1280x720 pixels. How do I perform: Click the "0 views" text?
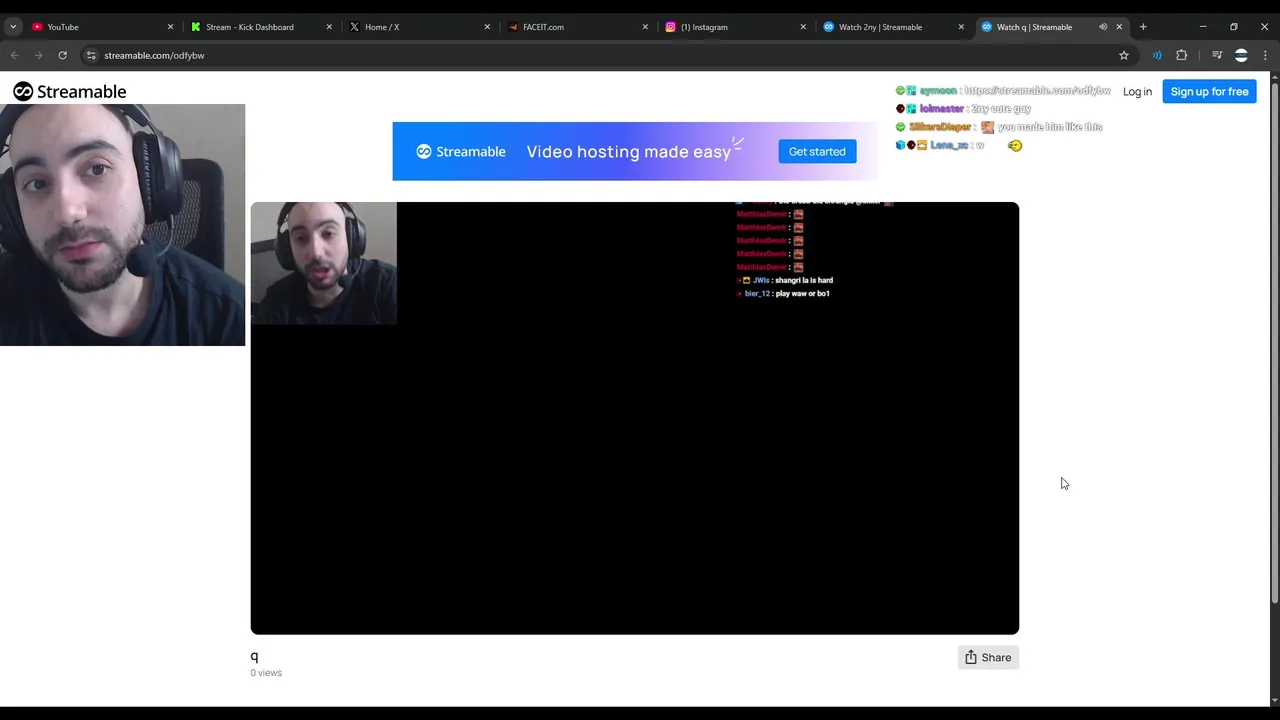tap(266, 673)
